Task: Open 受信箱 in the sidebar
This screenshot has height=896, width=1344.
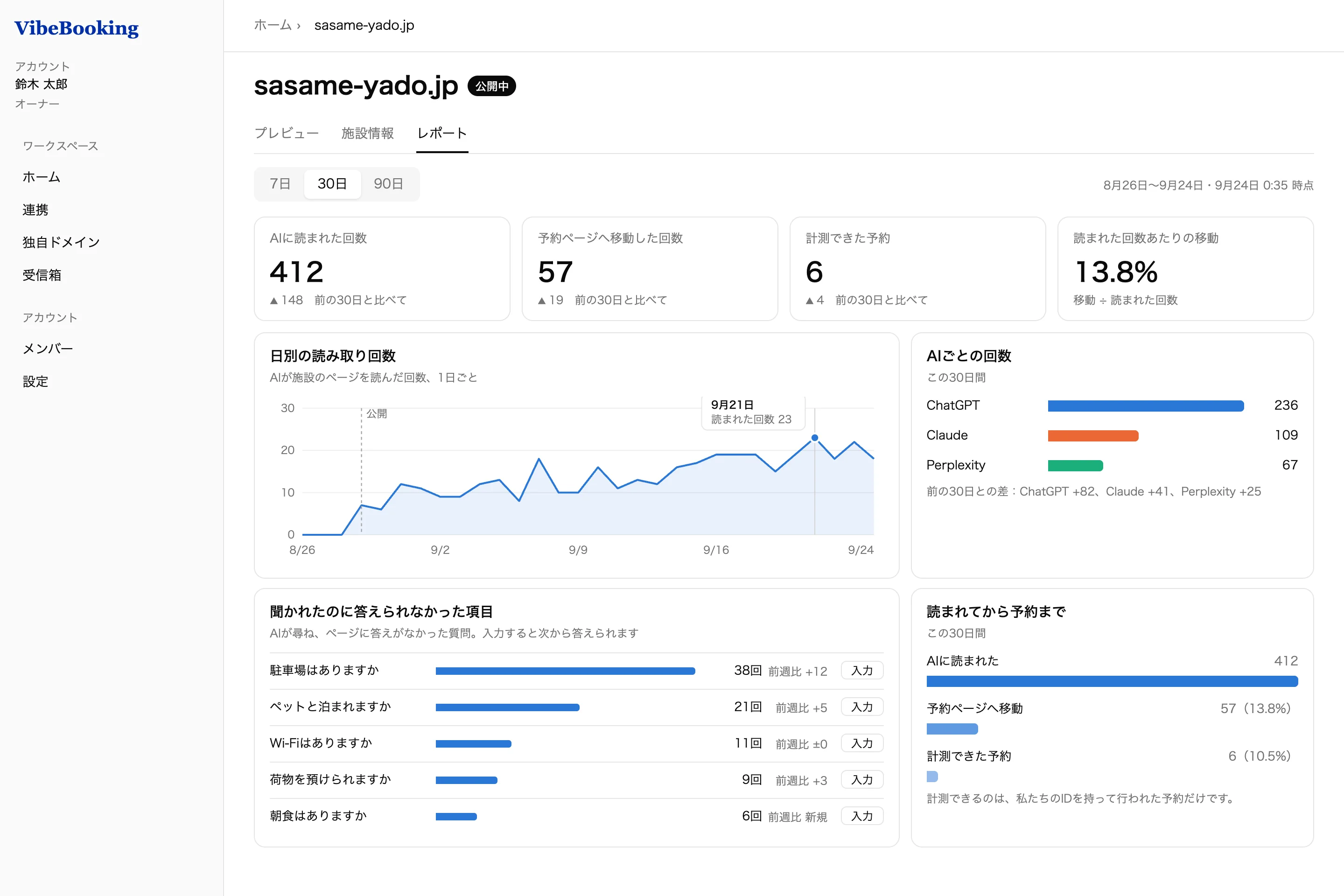Action: [42, 275]
